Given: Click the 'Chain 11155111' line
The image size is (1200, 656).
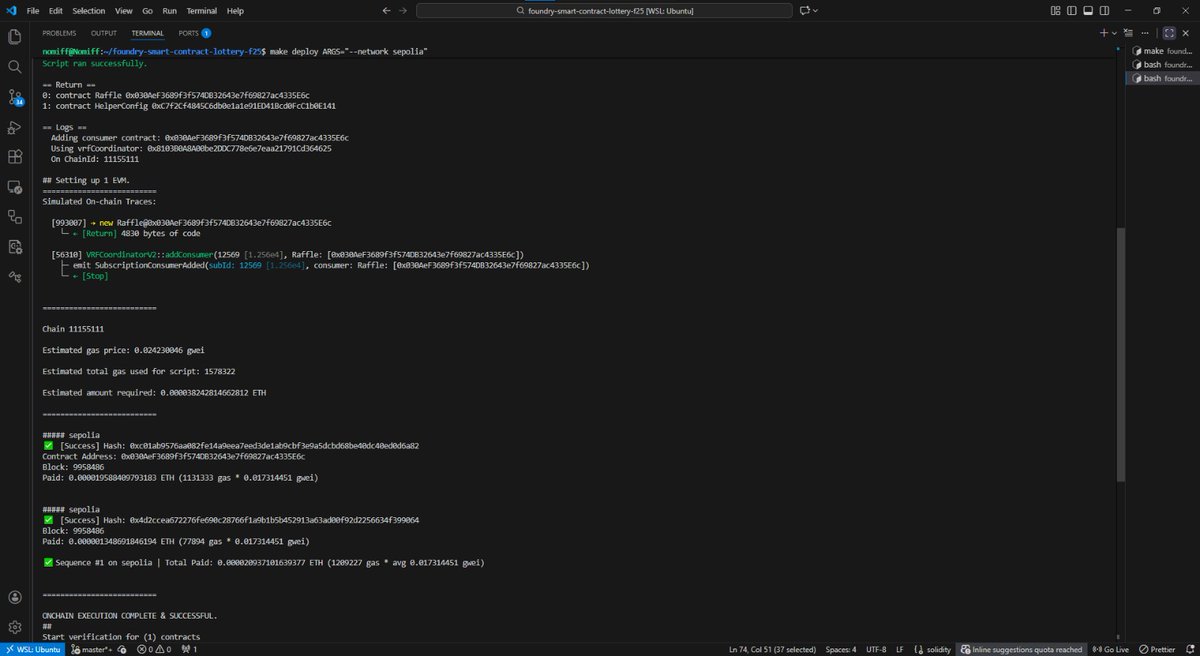Looking at the screenshot, I should (73, 328).
